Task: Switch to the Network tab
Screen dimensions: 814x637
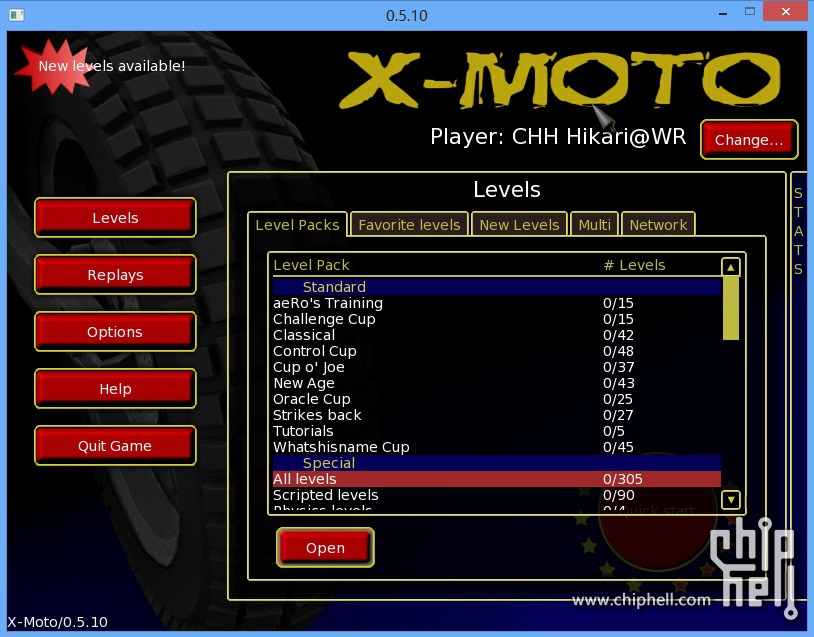Action: click(658, 225)
